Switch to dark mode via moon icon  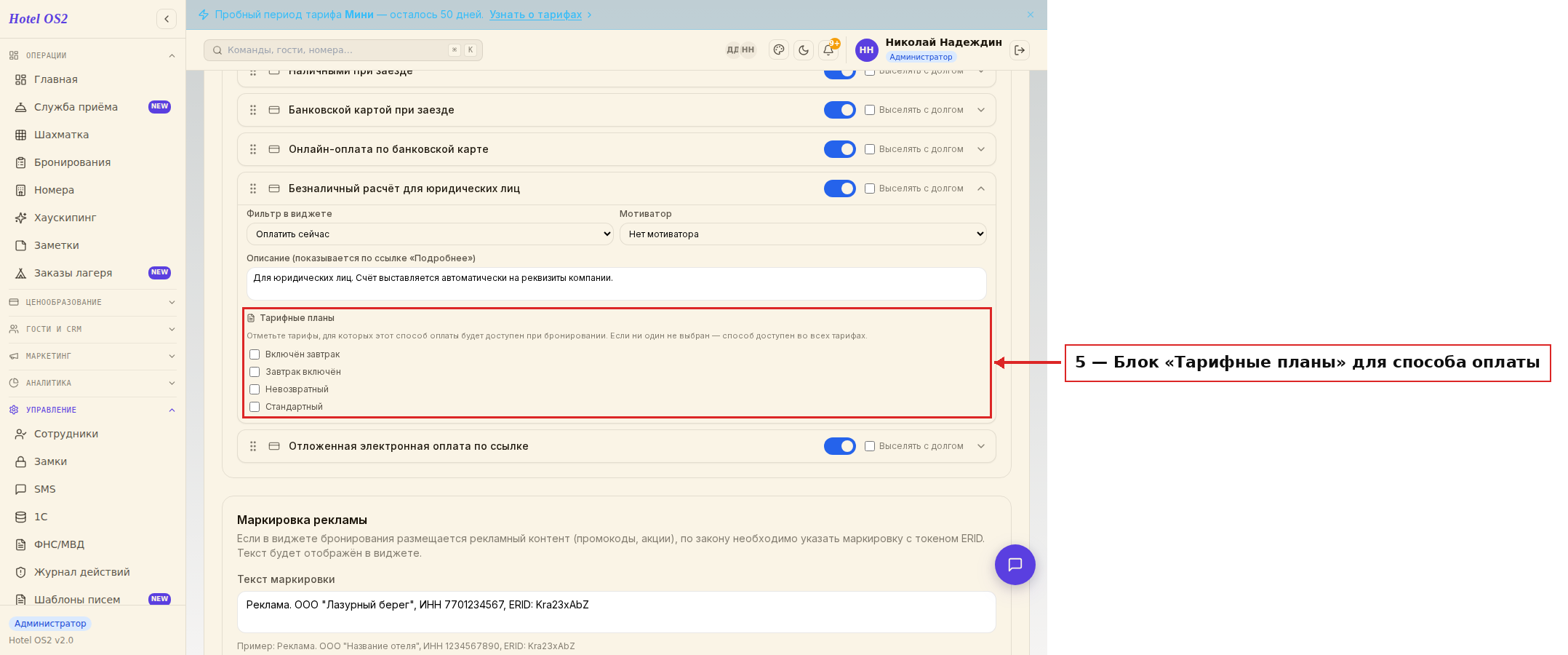click(x=804, y=50)
